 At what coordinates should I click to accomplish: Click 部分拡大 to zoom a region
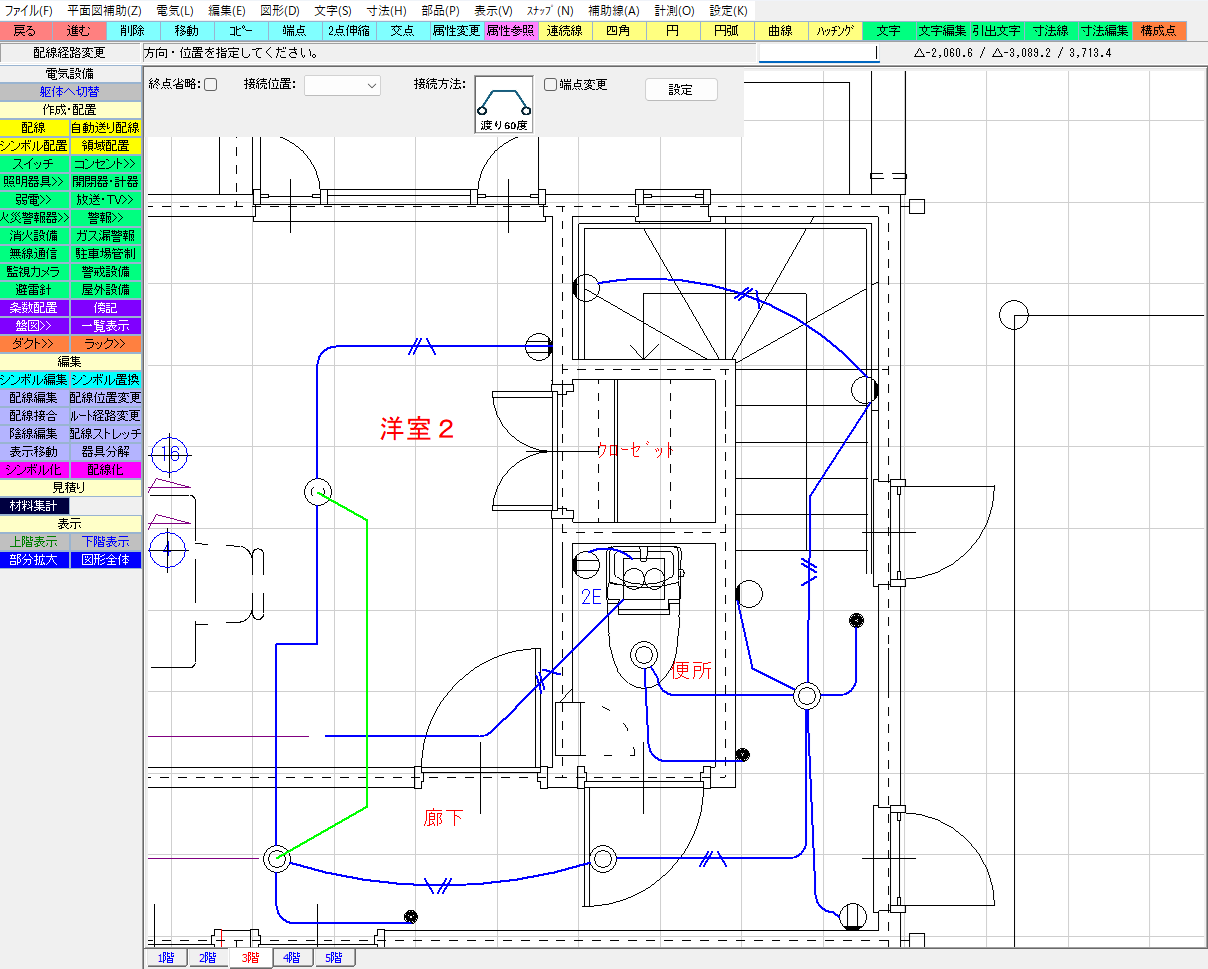point(35,560)
